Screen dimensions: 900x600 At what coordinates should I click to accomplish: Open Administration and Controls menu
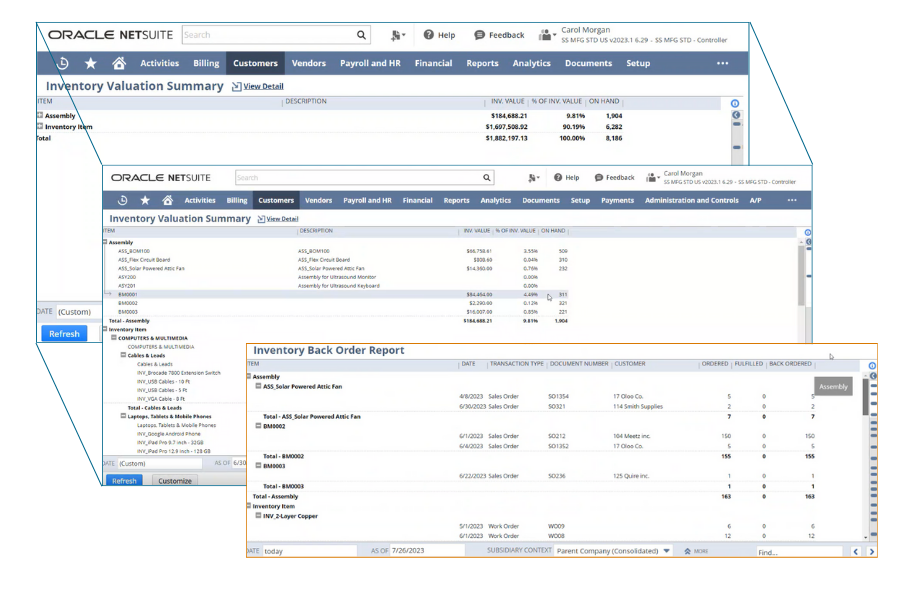(692, 200)
